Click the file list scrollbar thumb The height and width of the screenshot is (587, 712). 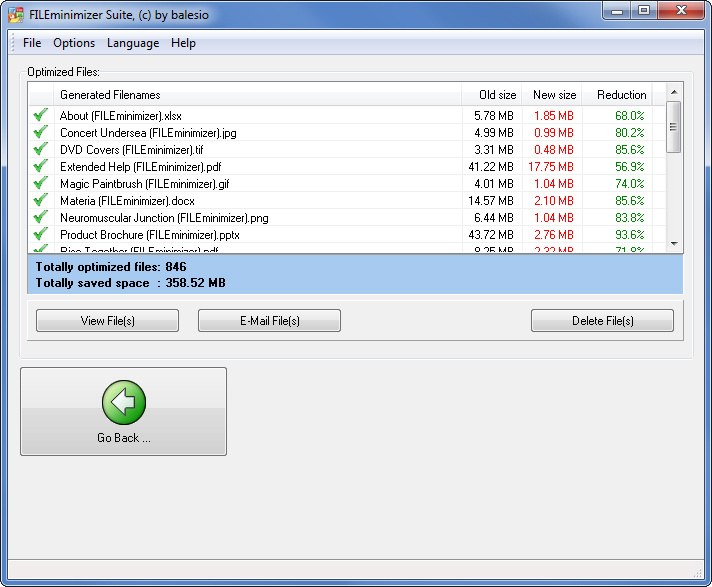click(x=673, y=127)
